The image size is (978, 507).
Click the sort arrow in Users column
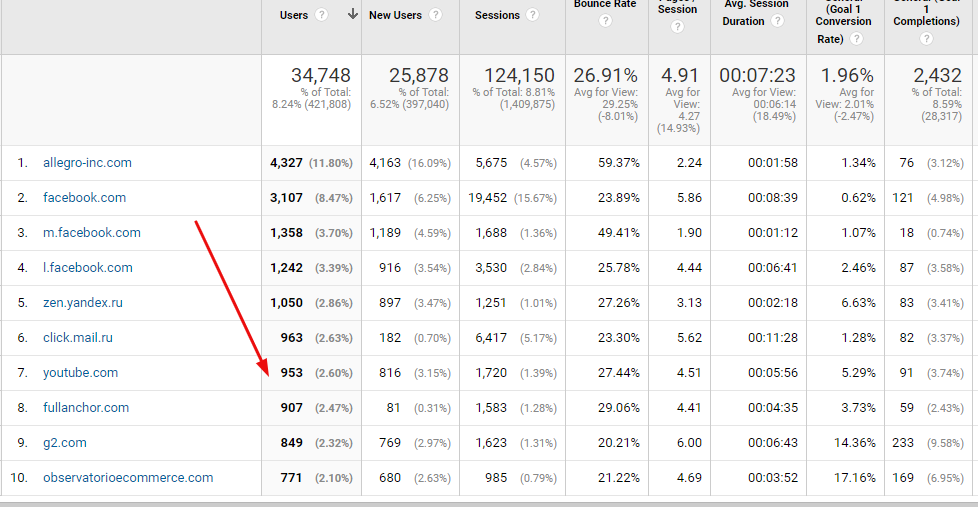click(x=353, y=14)
